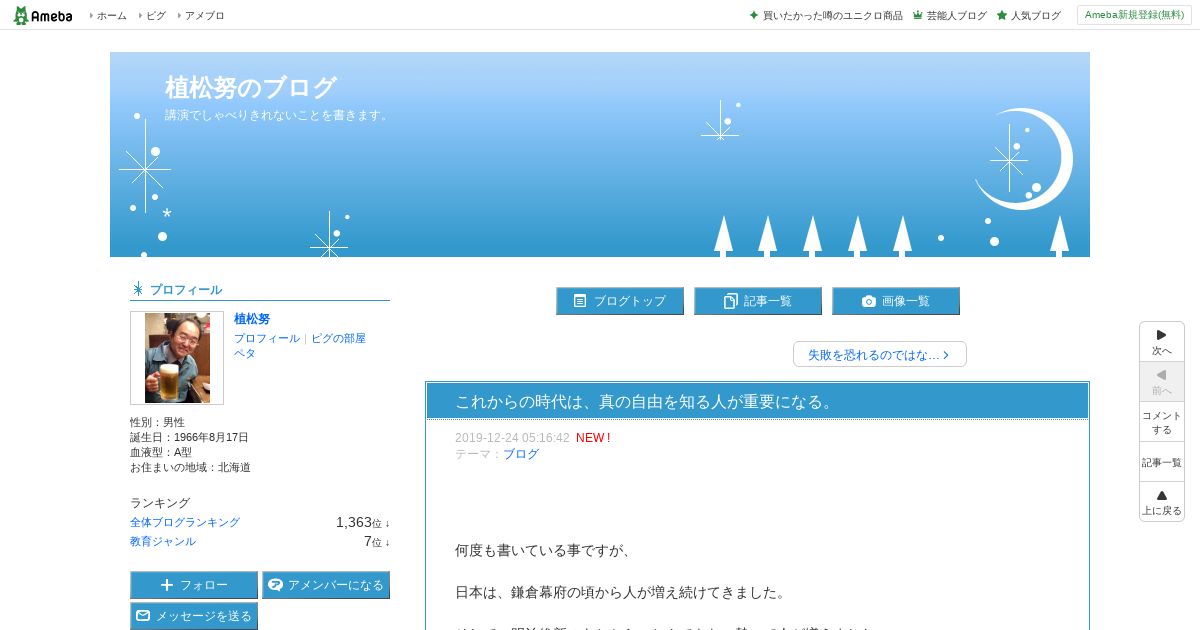The width and height of the screenshot is (1200, 630).
Task: Open the 記事一覧 button in navigation
Action: click(x=758, y=301)
